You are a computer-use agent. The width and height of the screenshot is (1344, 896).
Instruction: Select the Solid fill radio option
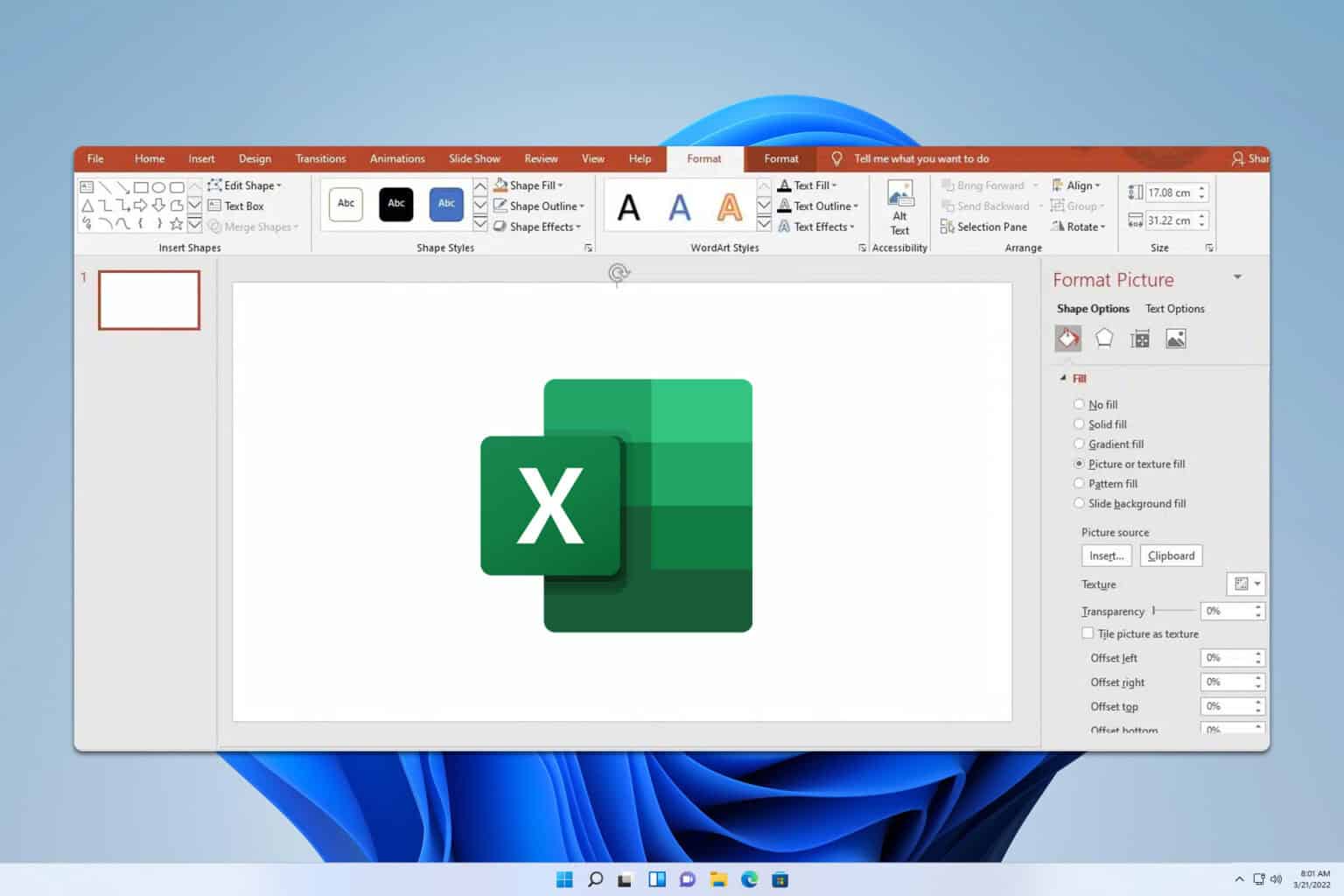coord(1079,424)
